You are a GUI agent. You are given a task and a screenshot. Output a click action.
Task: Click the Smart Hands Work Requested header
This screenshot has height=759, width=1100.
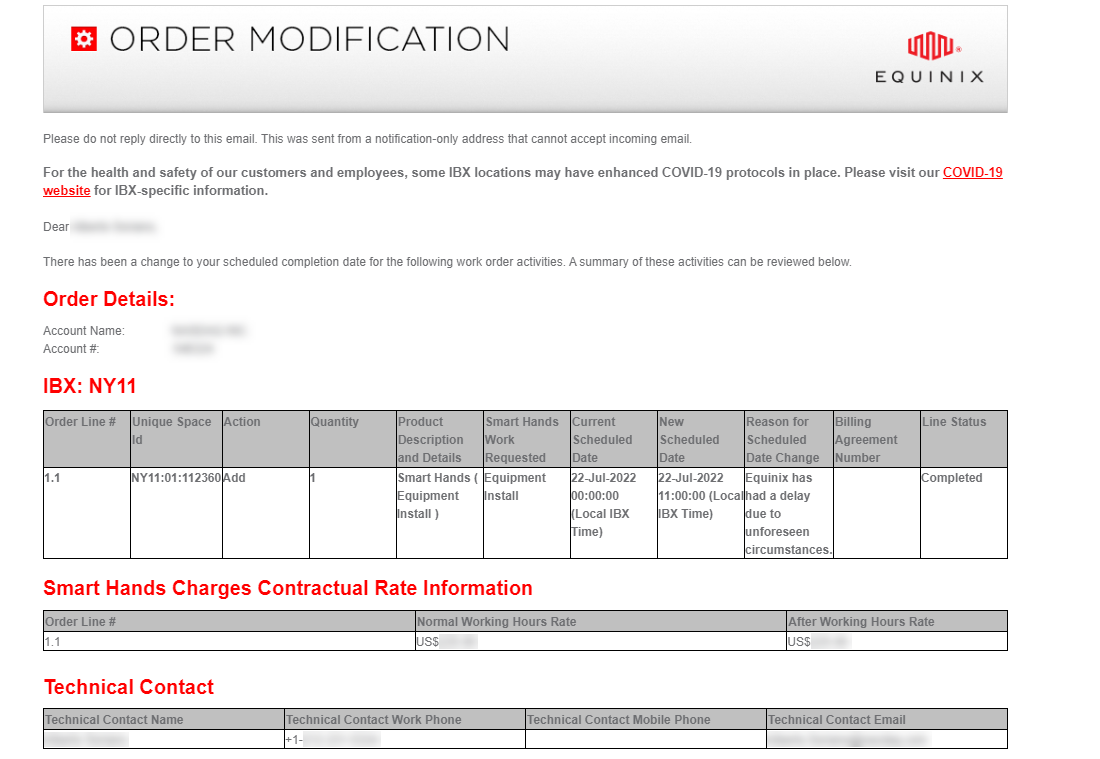pos(527,439)
